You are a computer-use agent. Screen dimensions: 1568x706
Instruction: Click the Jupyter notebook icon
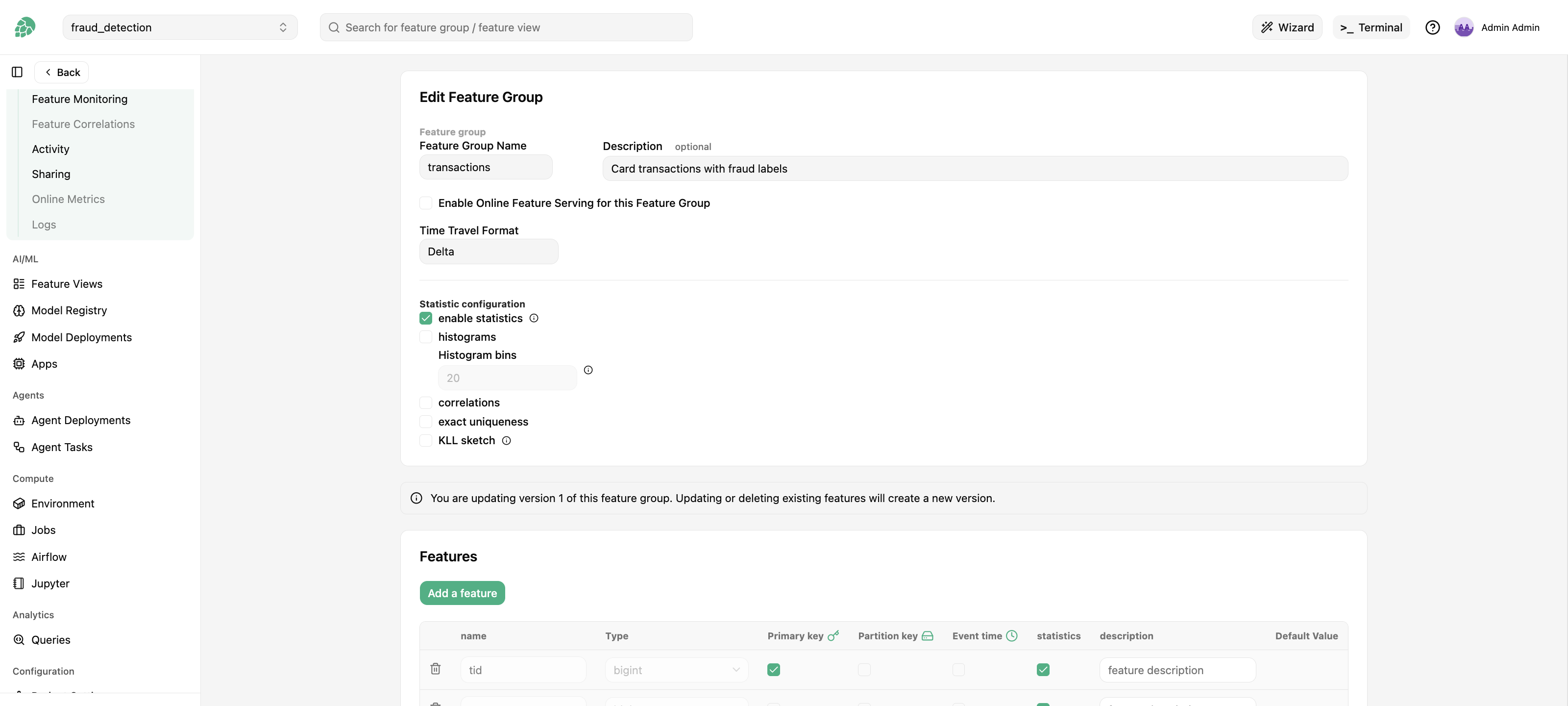pos(19,583)
